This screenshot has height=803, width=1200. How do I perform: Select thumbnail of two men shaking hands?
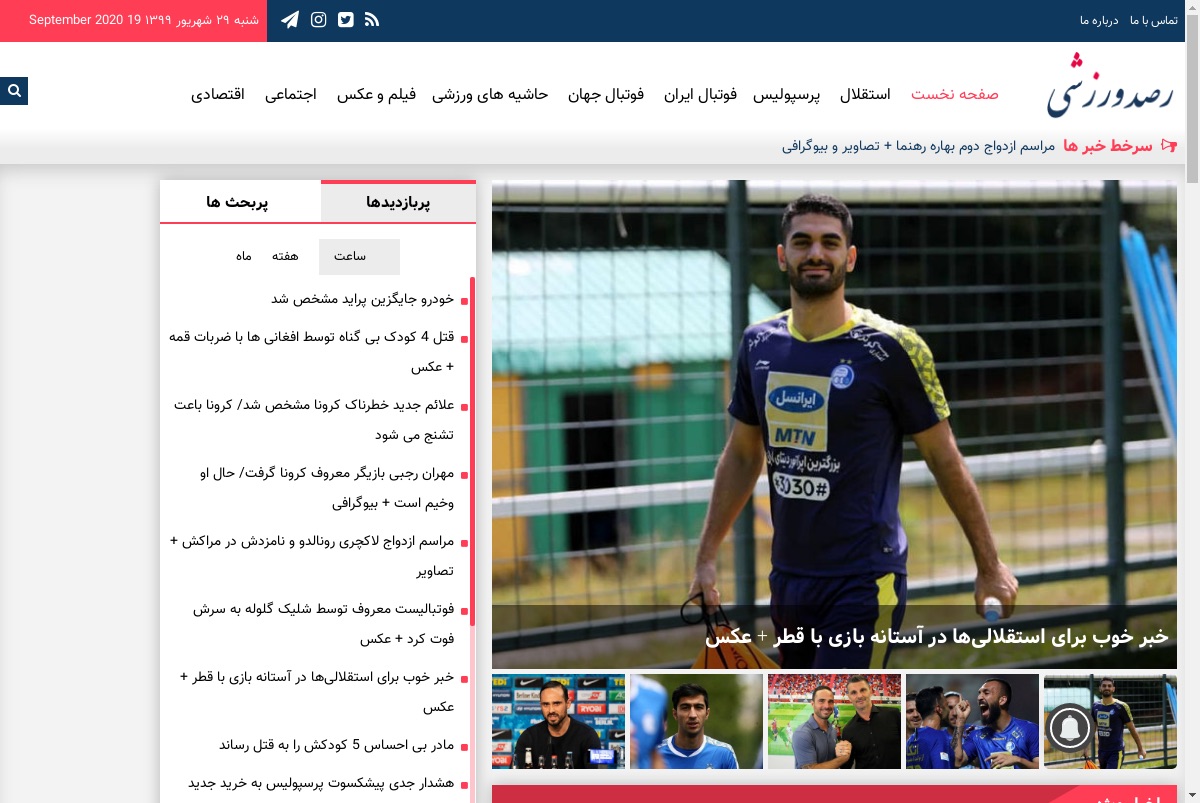834,721
